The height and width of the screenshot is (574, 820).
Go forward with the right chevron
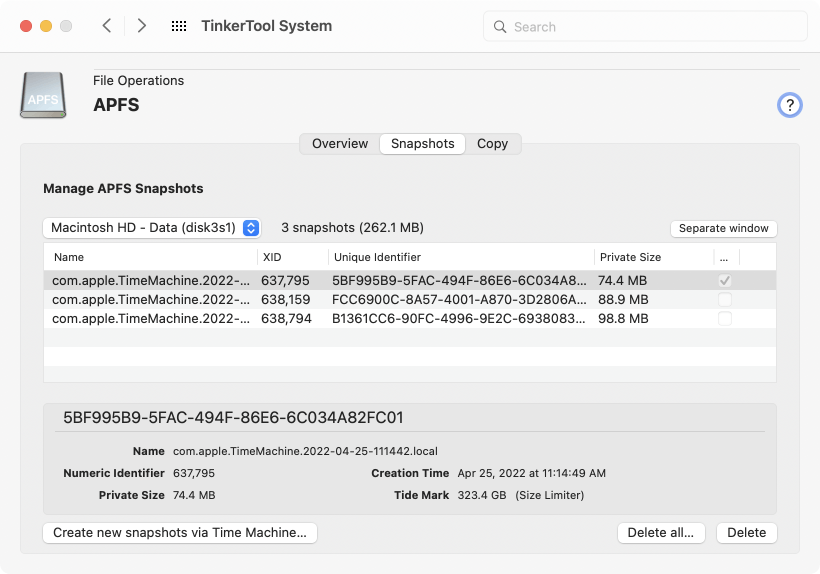click(x=141, y=26)
